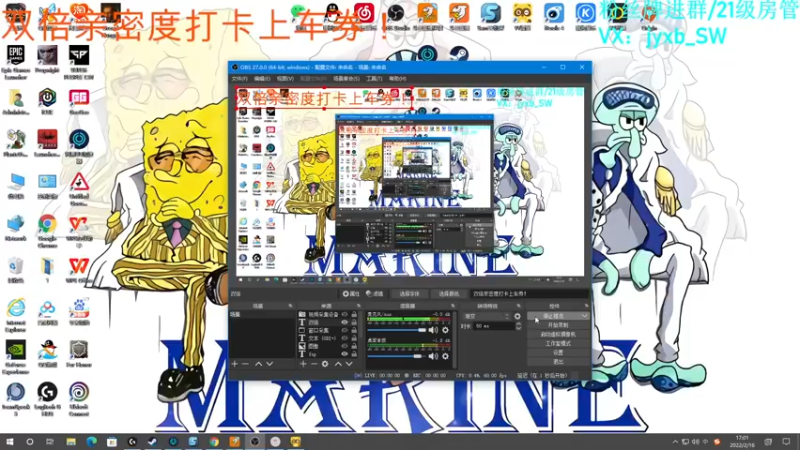Open GeForce Experience desktop icon
This screenshot has width=800, height=450.
click(15, 357)
